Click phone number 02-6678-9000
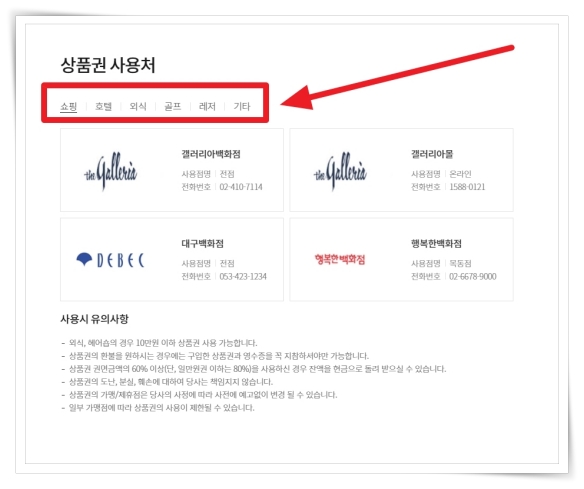Image resolution: width=584 pixels, height=489 pixels. [x=473, y=276]
